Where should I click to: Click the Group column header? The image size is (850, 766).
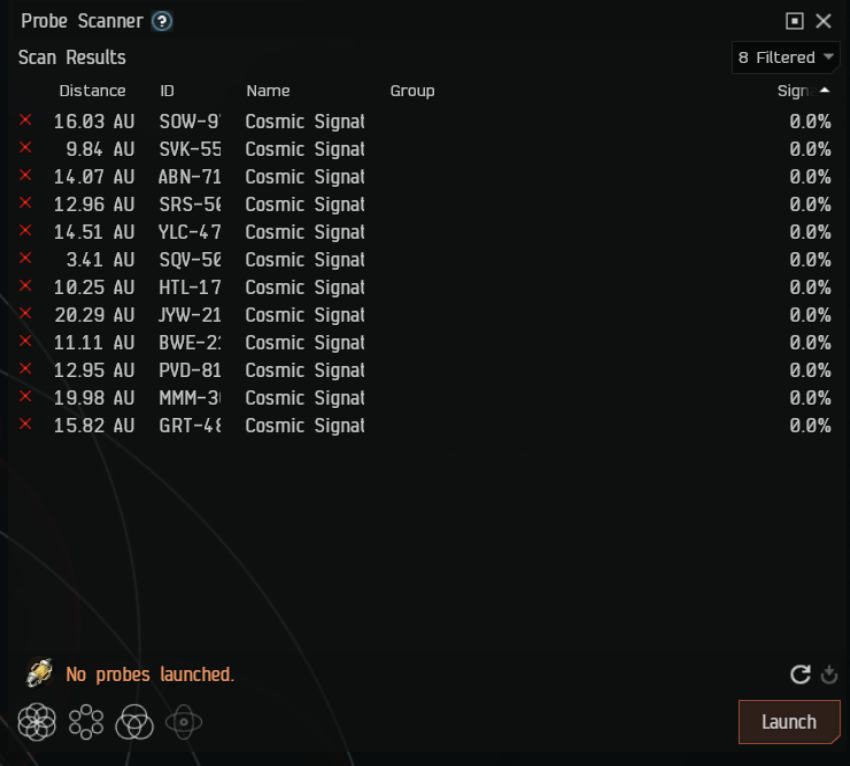click(x=412, y=91)
